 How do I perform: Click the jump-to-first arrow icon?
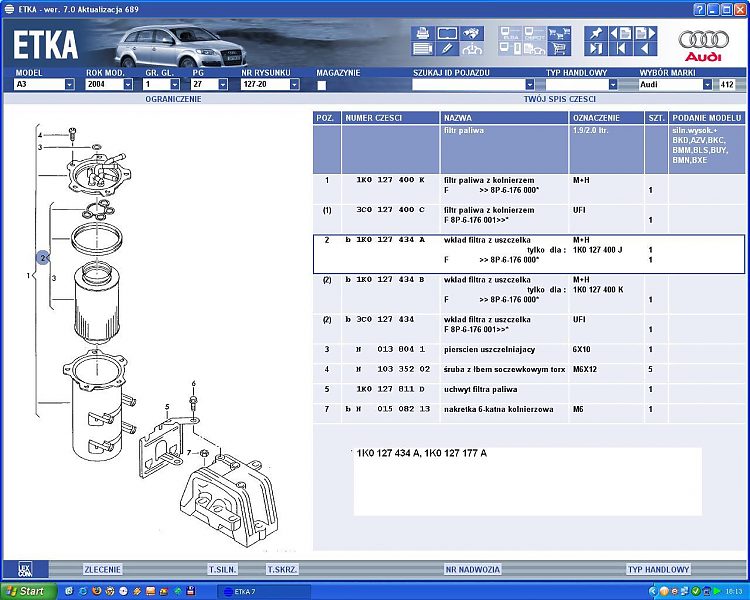coord(621,49)
